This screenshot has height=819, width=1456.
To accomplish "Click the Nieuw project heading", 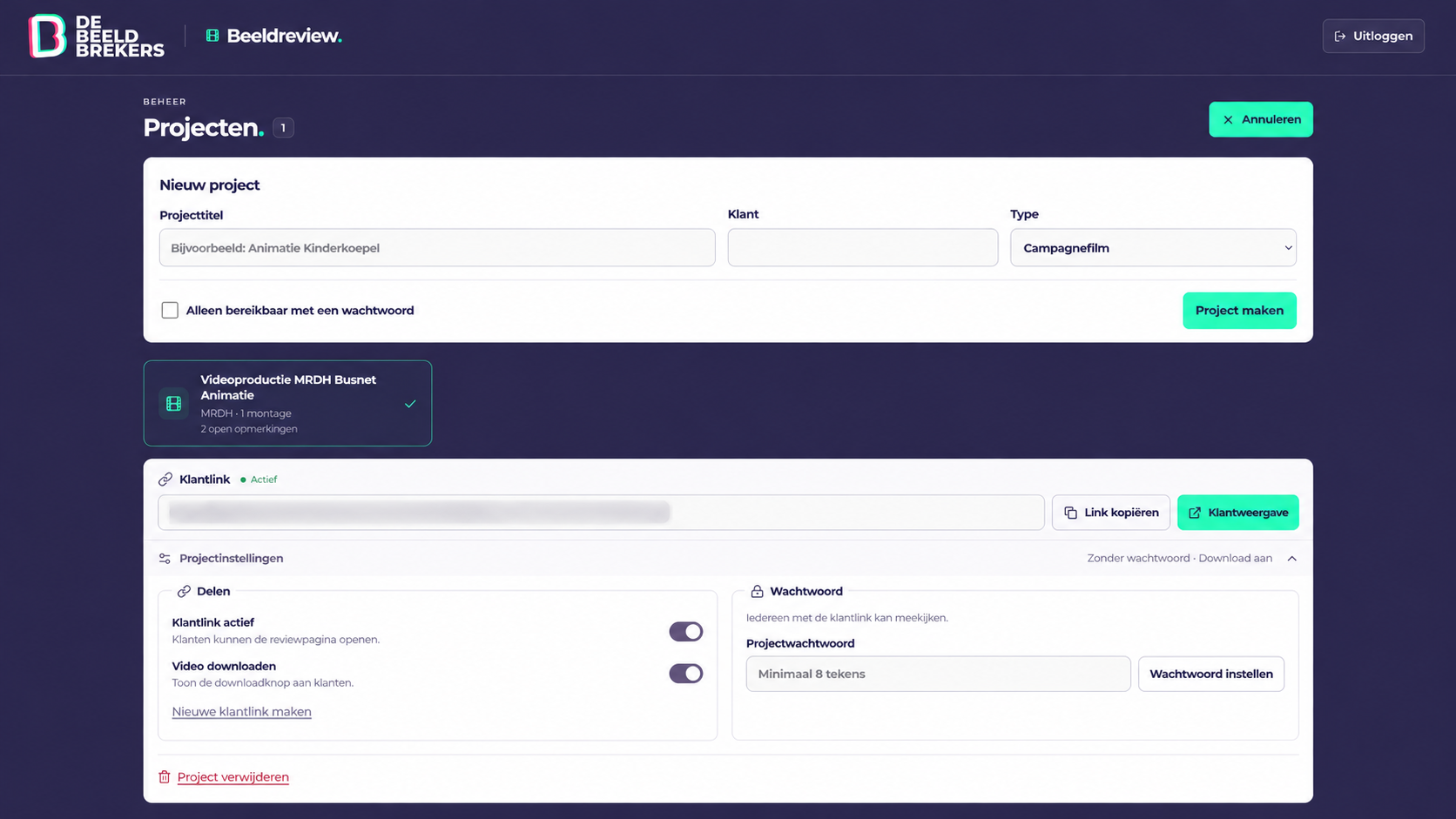I will (x=210, y=185).
